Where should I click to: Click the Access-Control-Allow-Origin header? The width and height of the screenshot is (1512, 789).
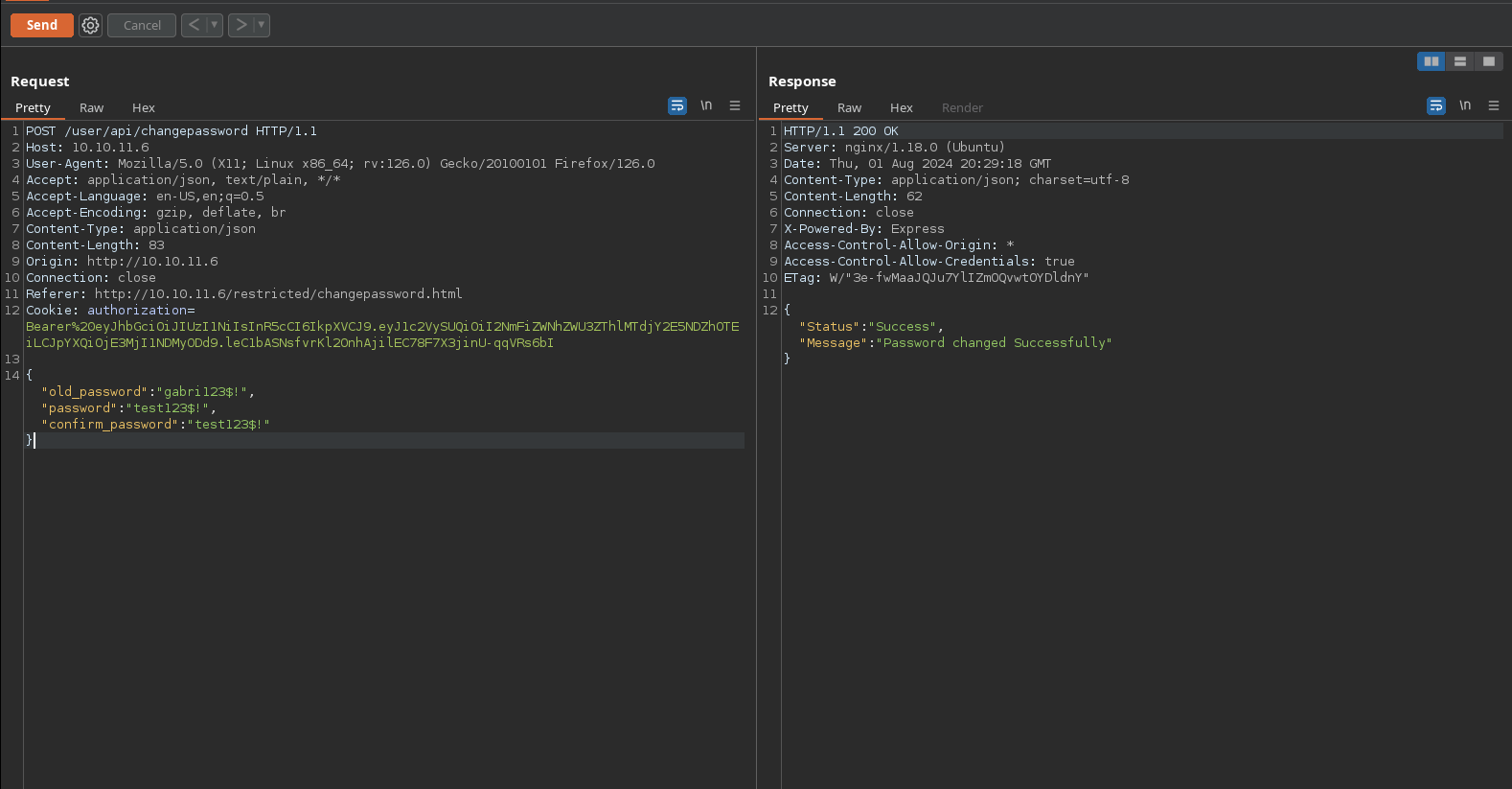(899, 245)
